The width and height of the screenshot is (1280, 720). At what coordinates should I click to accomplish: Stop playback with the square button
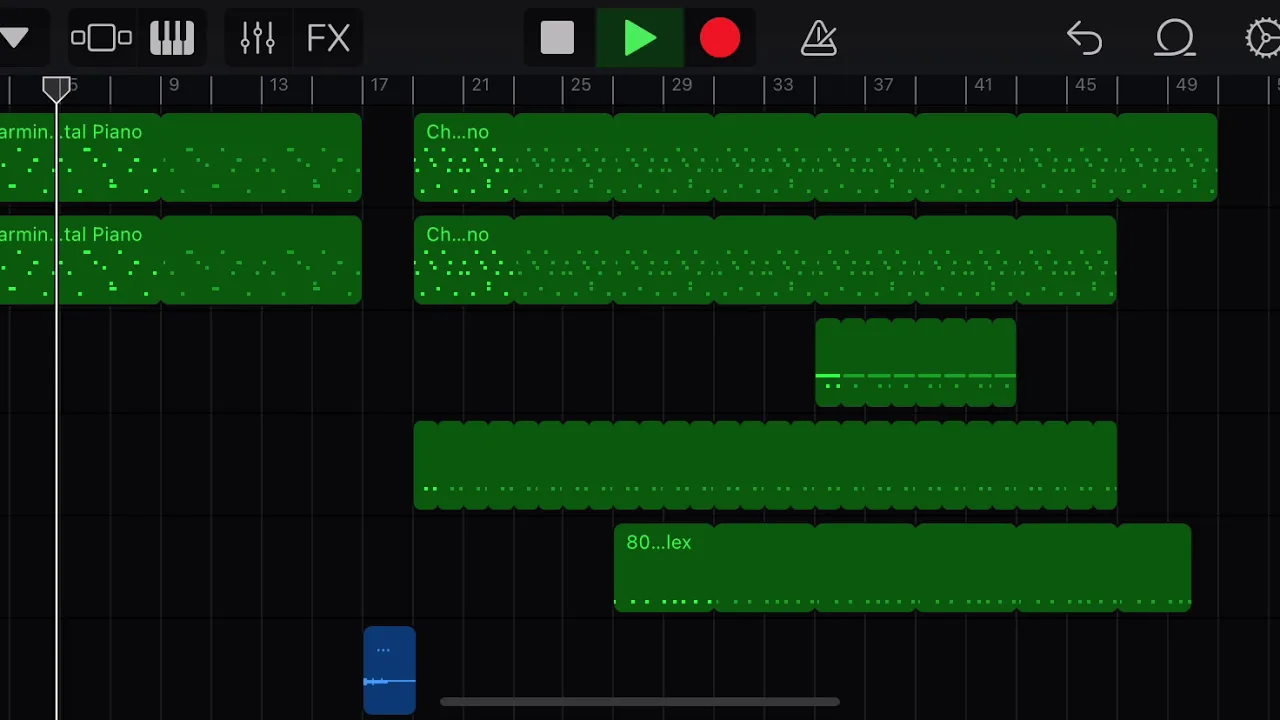click(557, 39)
